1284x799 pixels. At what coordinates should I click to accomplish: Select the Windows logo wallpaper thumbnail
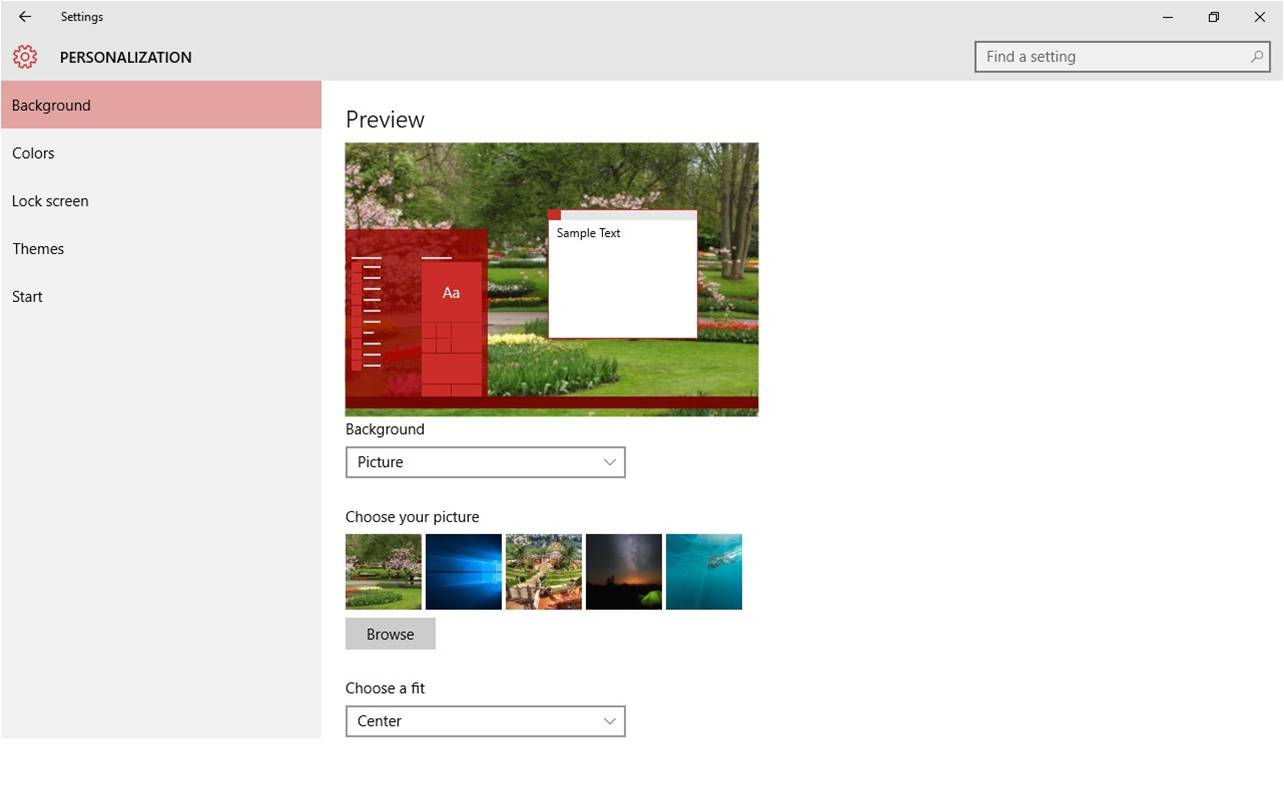pos(463,571)
